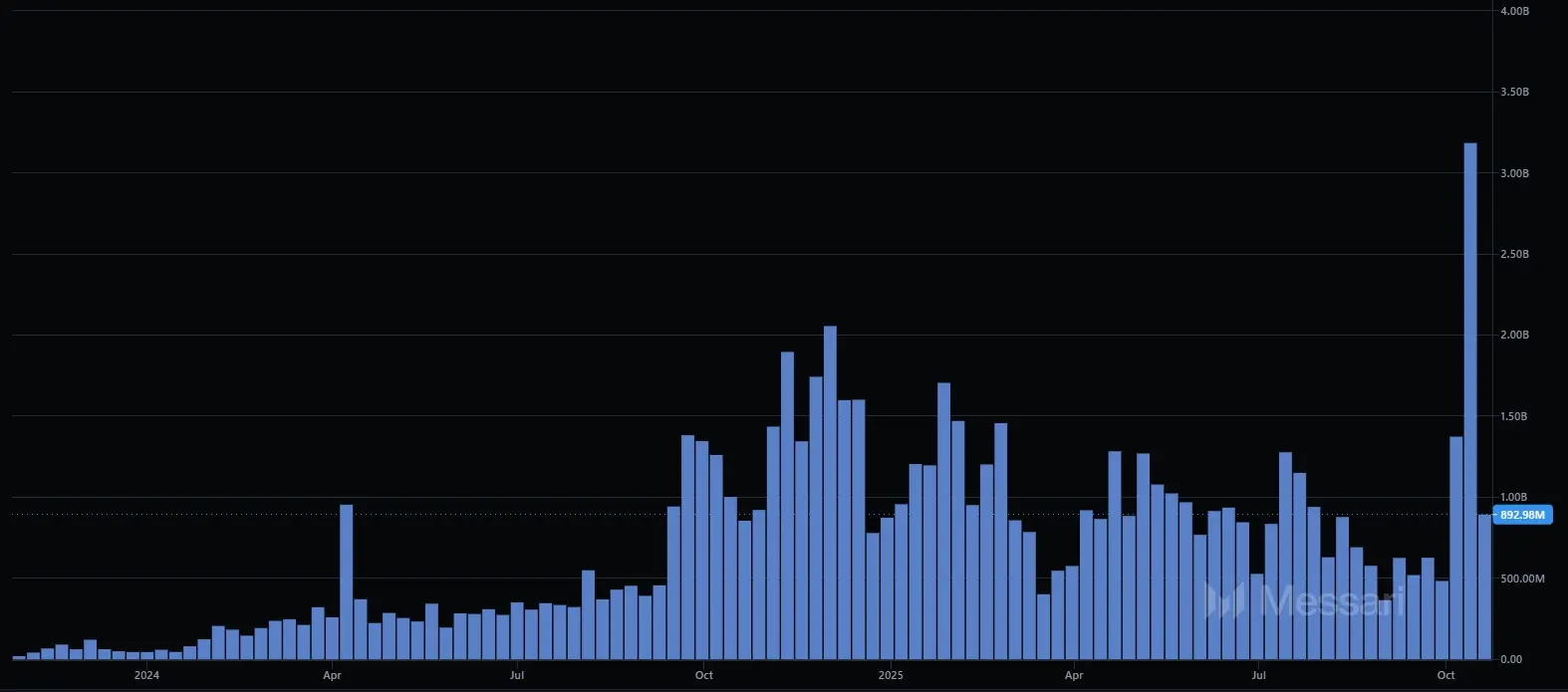
Task: Click the 0.00 y-axis label
Action: [1510, 659]
